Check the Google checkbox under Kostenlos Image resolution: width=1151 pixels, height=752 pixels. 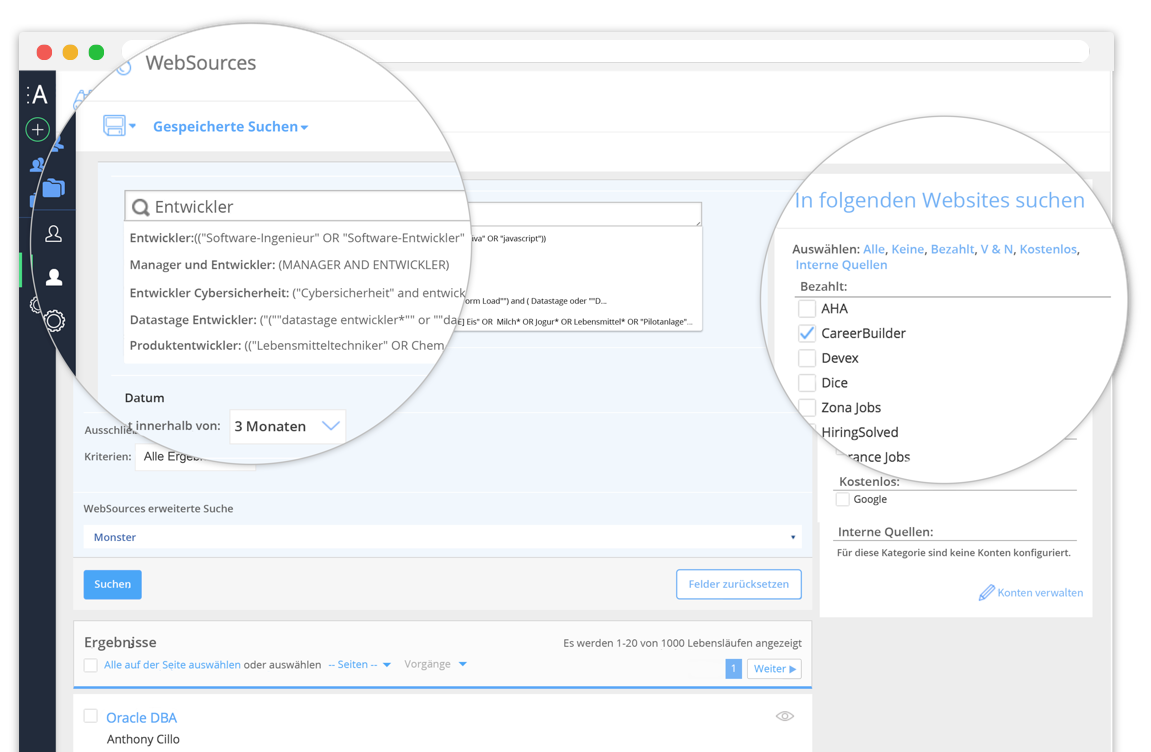point(843,499)
